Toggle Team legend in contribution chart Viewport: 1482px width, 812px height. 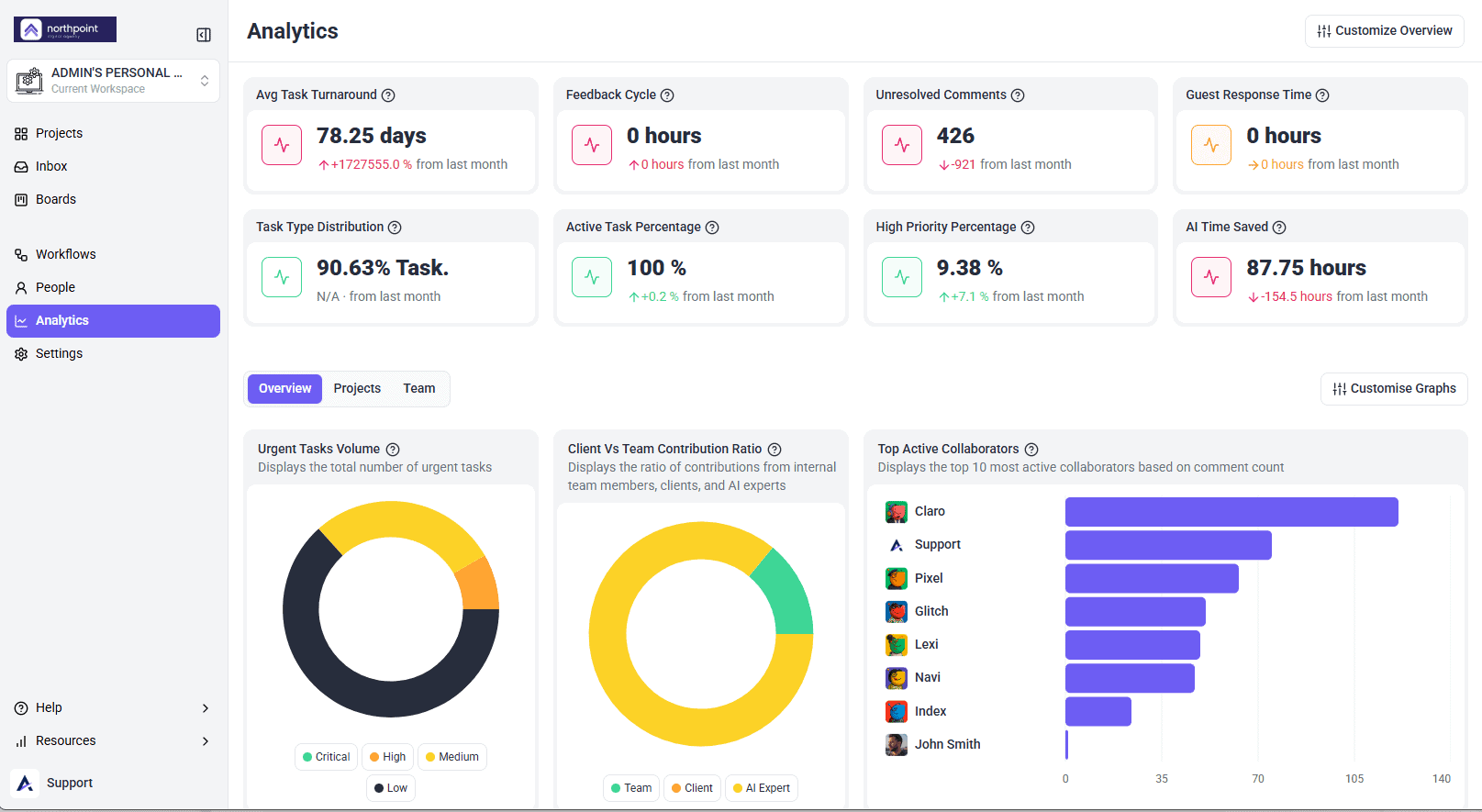[x=631, y=788]
